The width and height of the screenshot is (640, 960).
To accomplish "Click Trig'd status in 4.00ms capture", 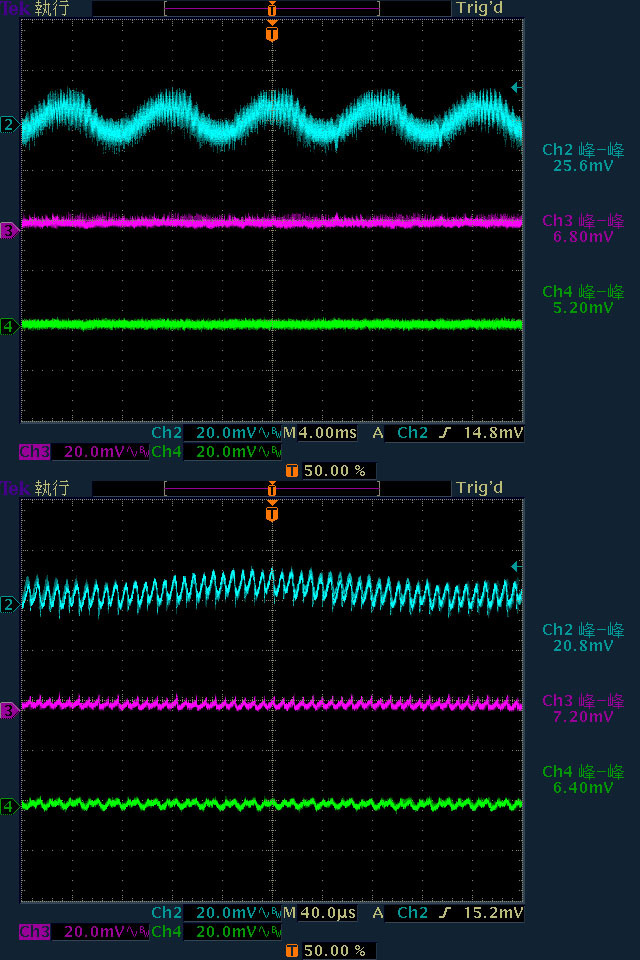I will (x=480, y=9).
